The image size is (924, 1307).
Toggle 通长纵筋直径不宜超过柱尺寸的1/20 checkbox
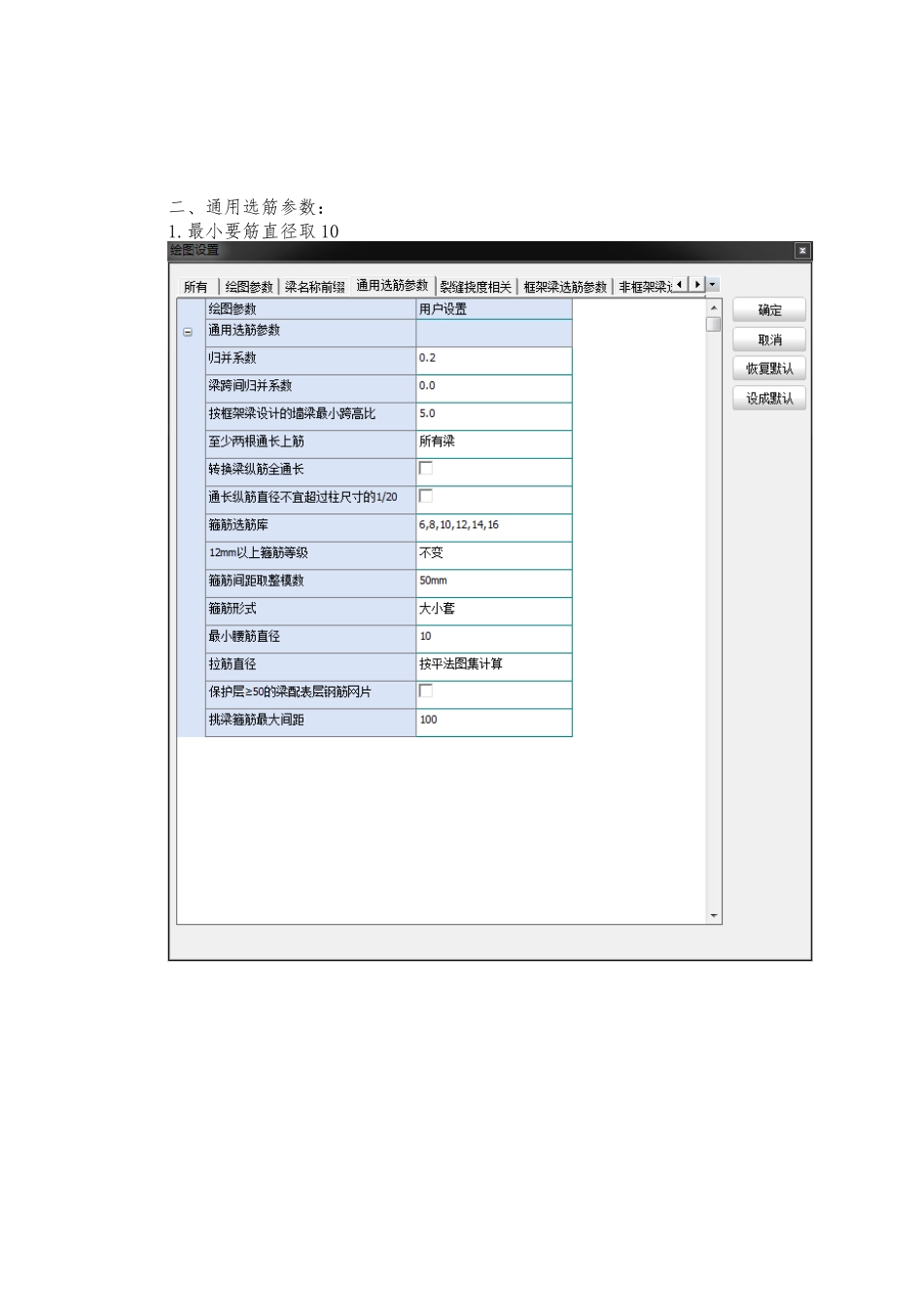coord(425,496)
